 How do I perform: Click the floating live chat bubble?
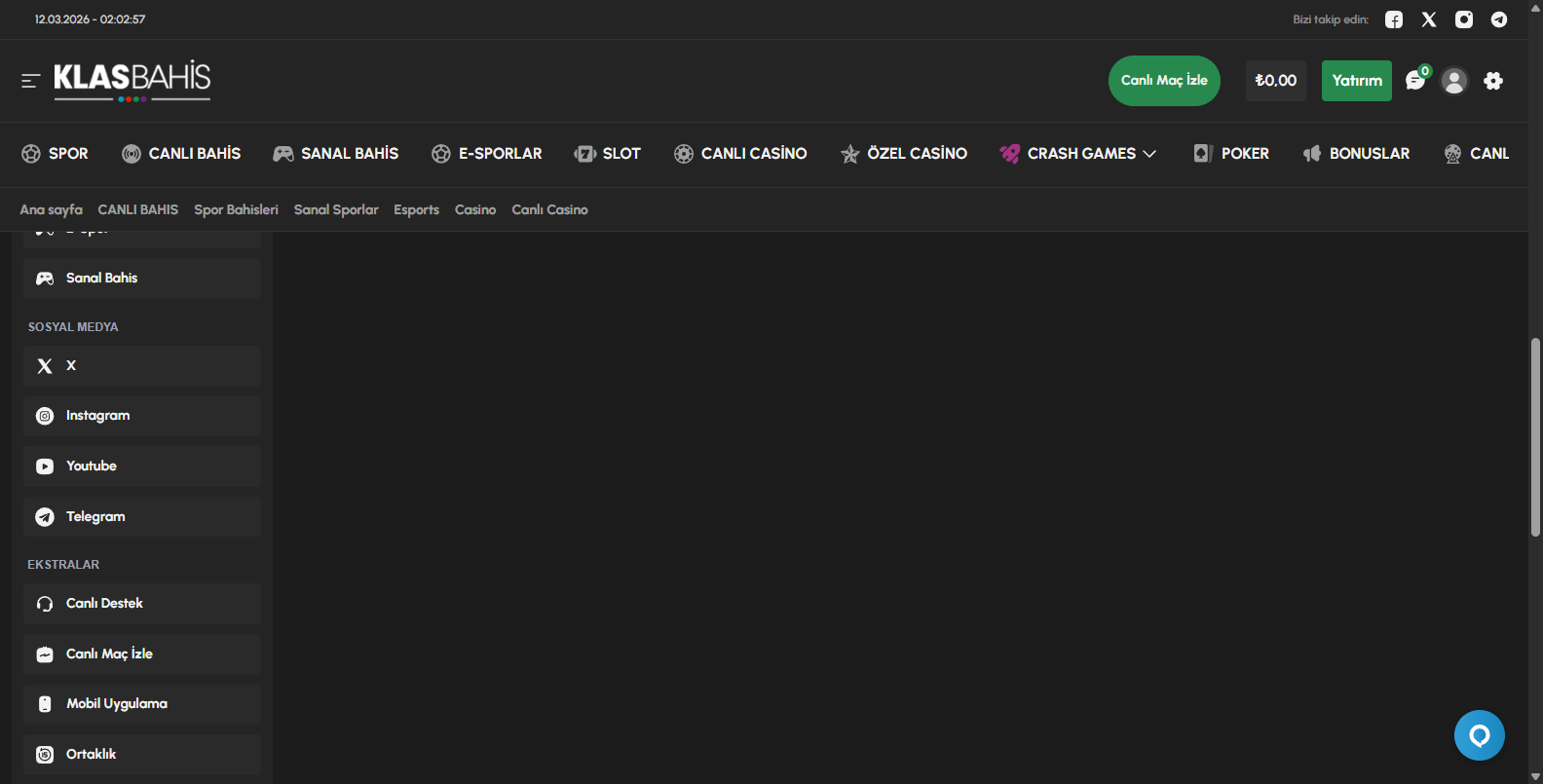click(1479, 735)
